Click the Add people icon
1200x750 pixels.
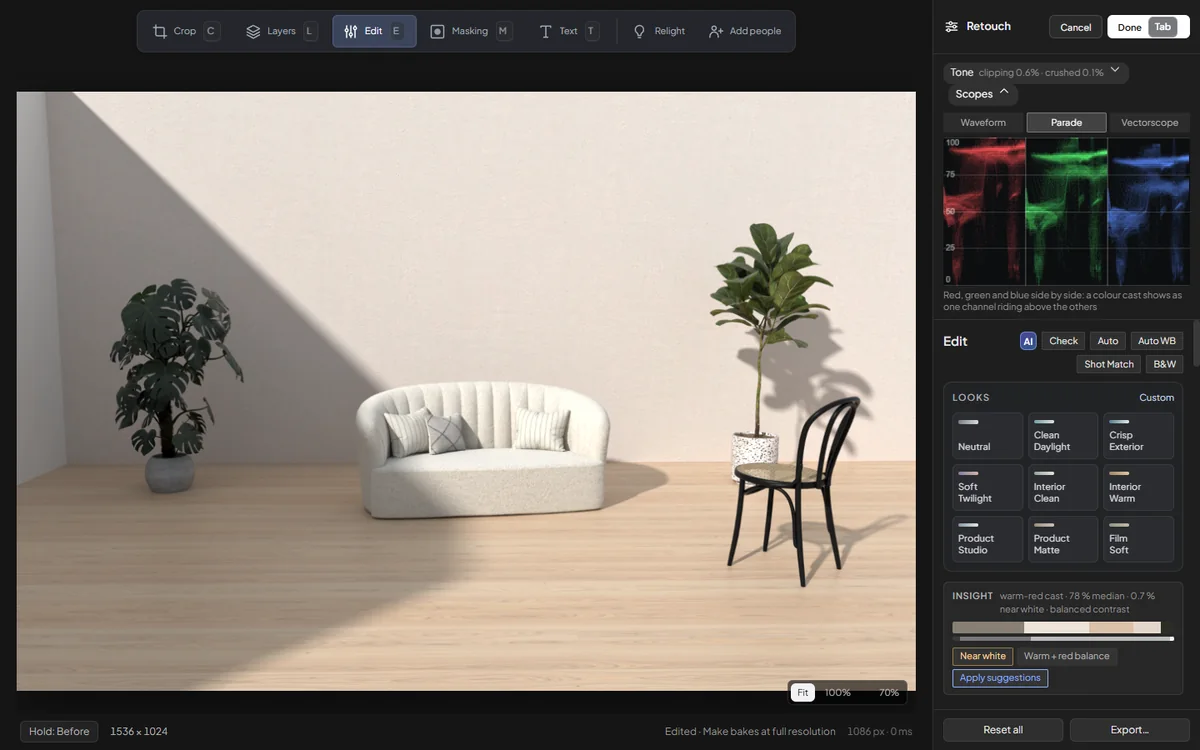(715, 31)
